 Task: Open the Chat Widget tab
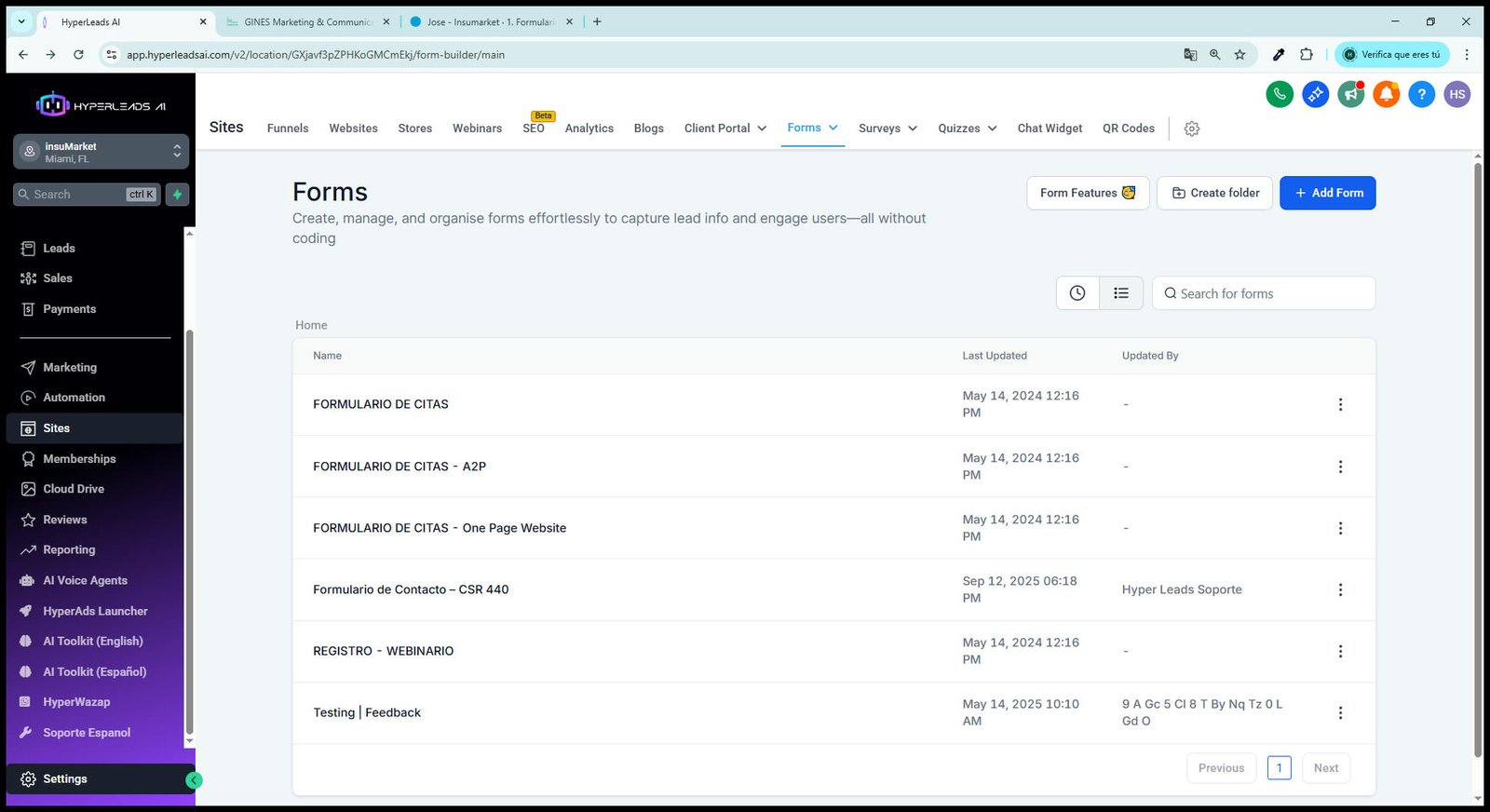click(1050, 129)
